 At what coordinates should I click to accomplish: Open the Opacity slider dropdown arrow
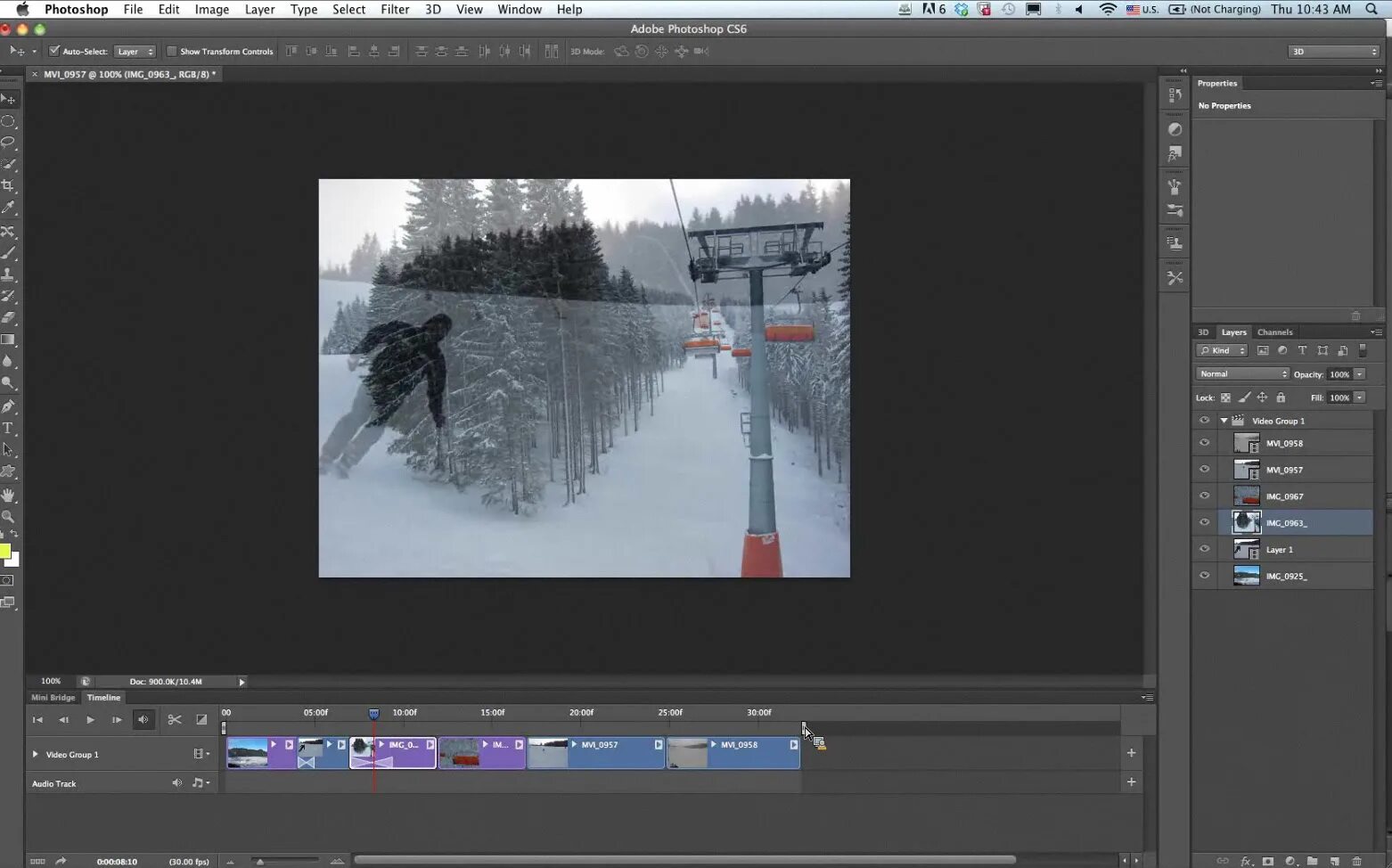pos(1360,374)
